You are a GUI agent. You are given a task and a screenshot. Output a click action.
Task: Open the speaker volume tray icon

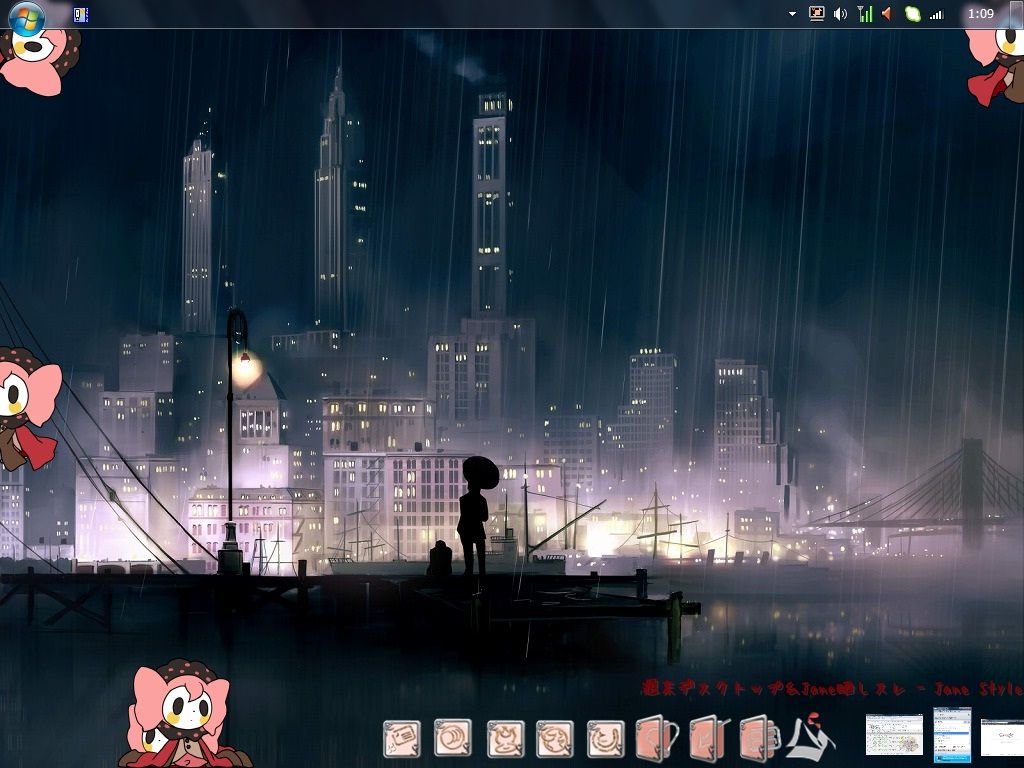(840, 14)
